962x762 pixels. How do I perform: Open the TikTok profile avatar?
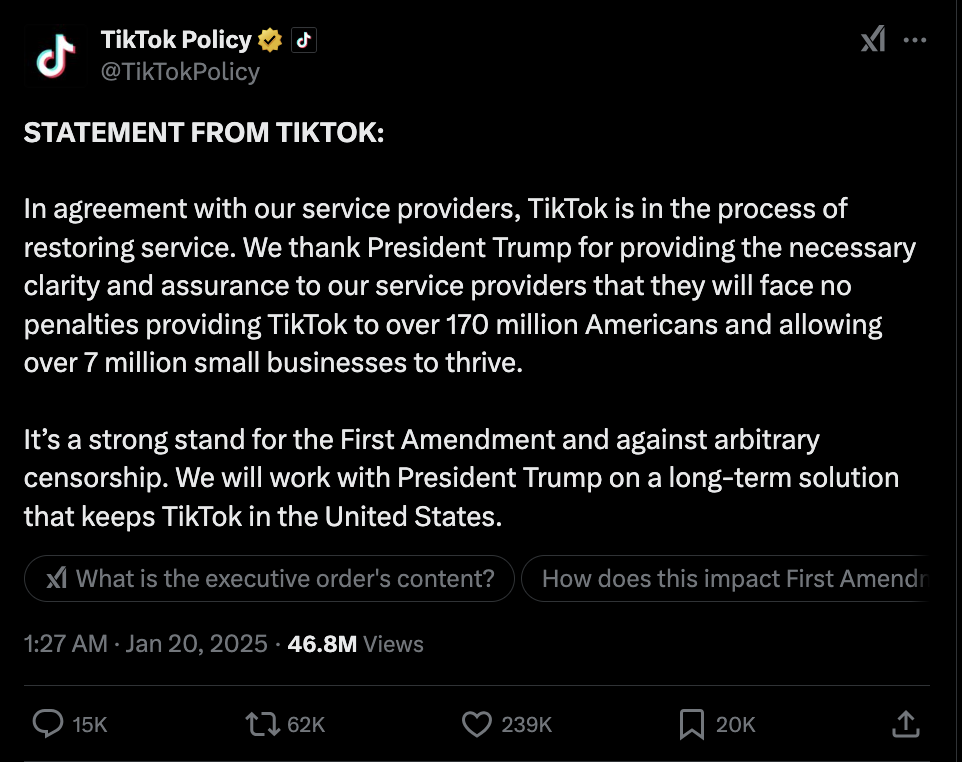pos(56,55)
